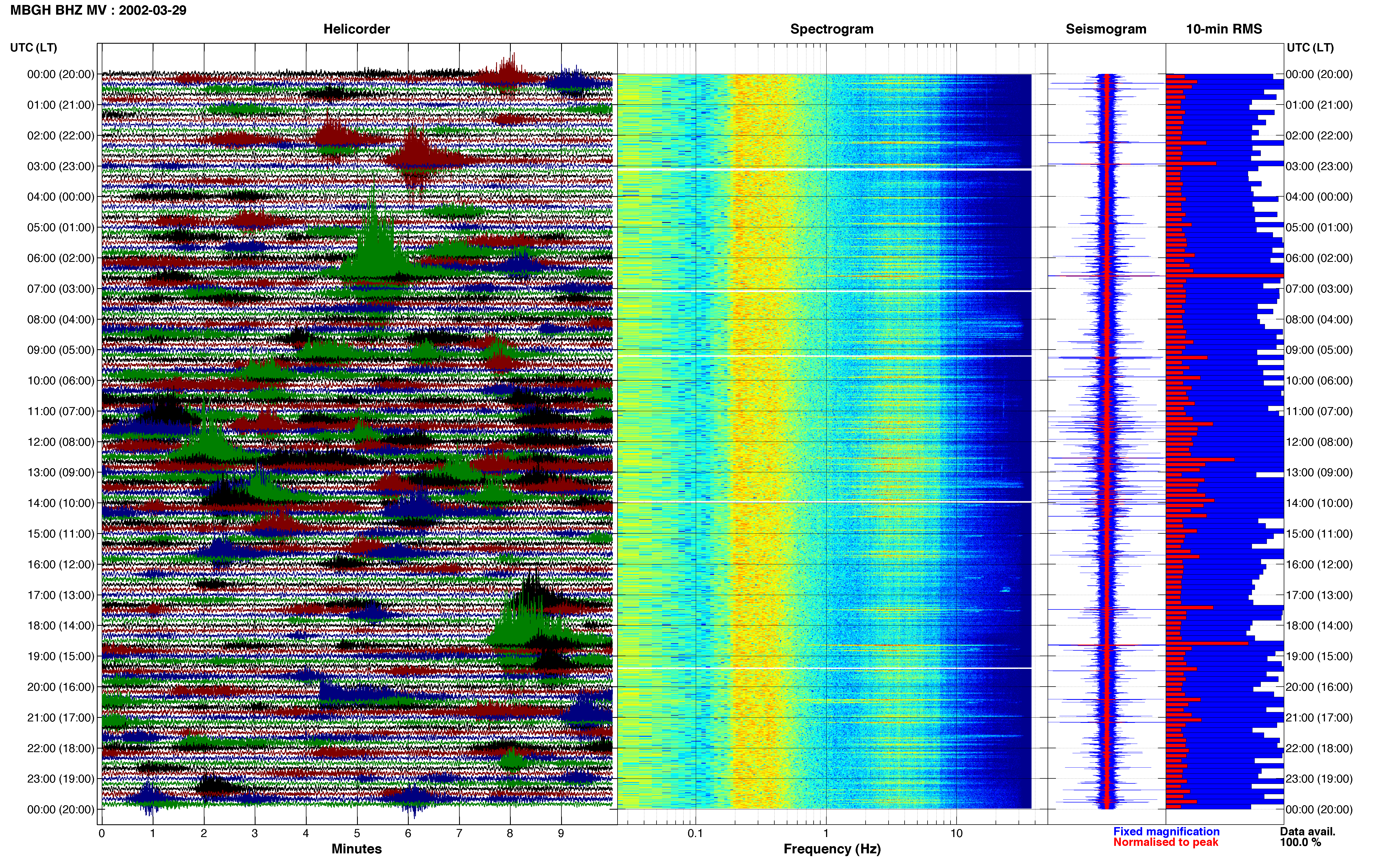This screenshot has width=1388, height=868.
Task: Click the '10' tick on the Frequency axis
Action: click(956, 833)
